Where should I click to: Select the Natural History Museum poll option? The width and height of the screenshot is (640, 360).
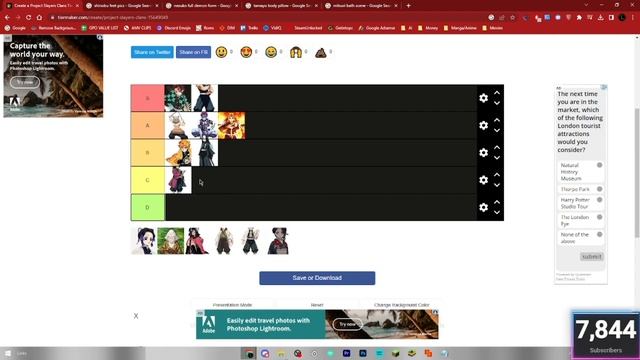coord(580,172)
